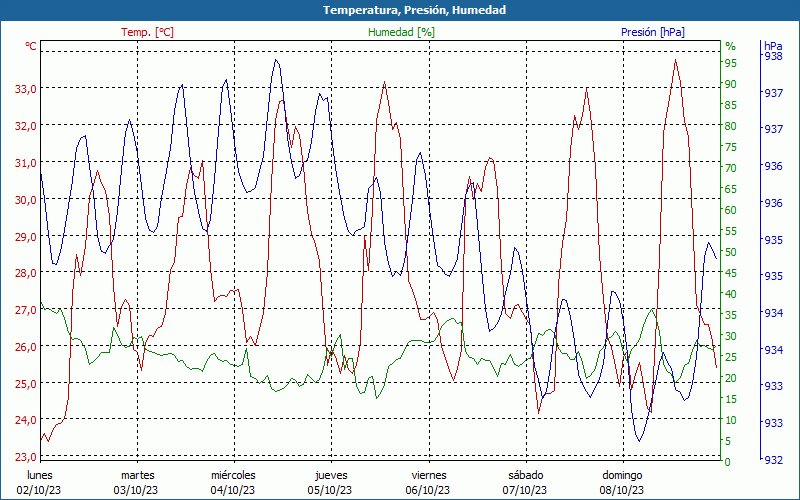Click the blue 'hPa' unit on pressure axis
Screen dimensions: 800x500
773,46
